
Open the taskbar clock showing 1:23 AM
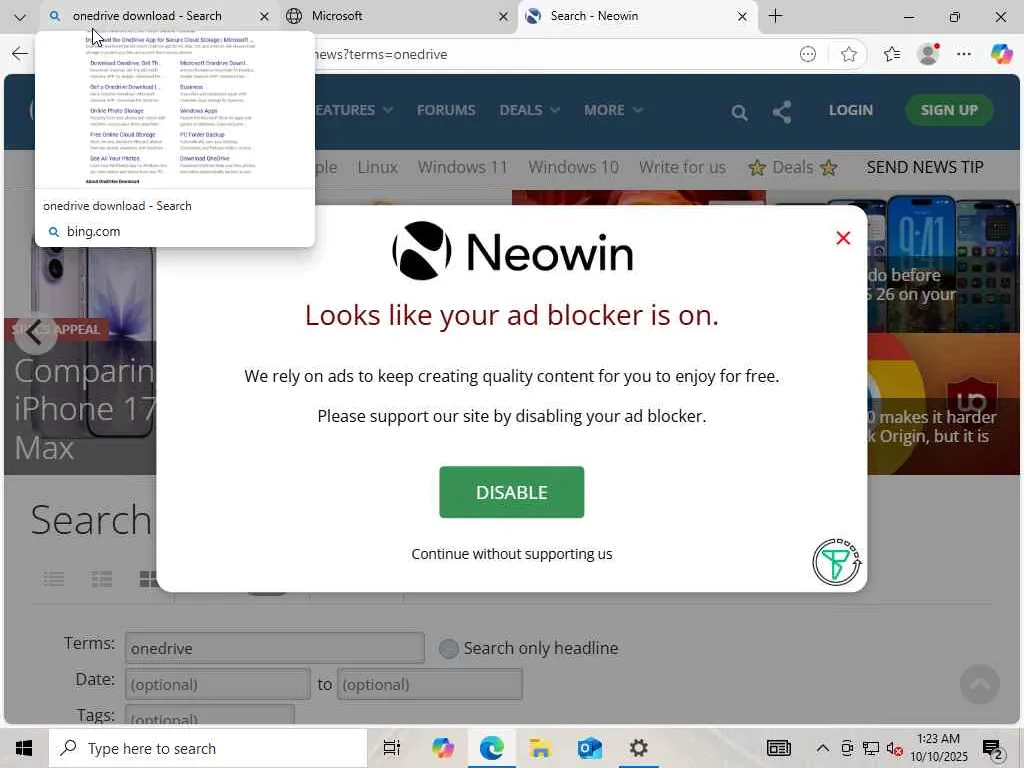point(938,748)
